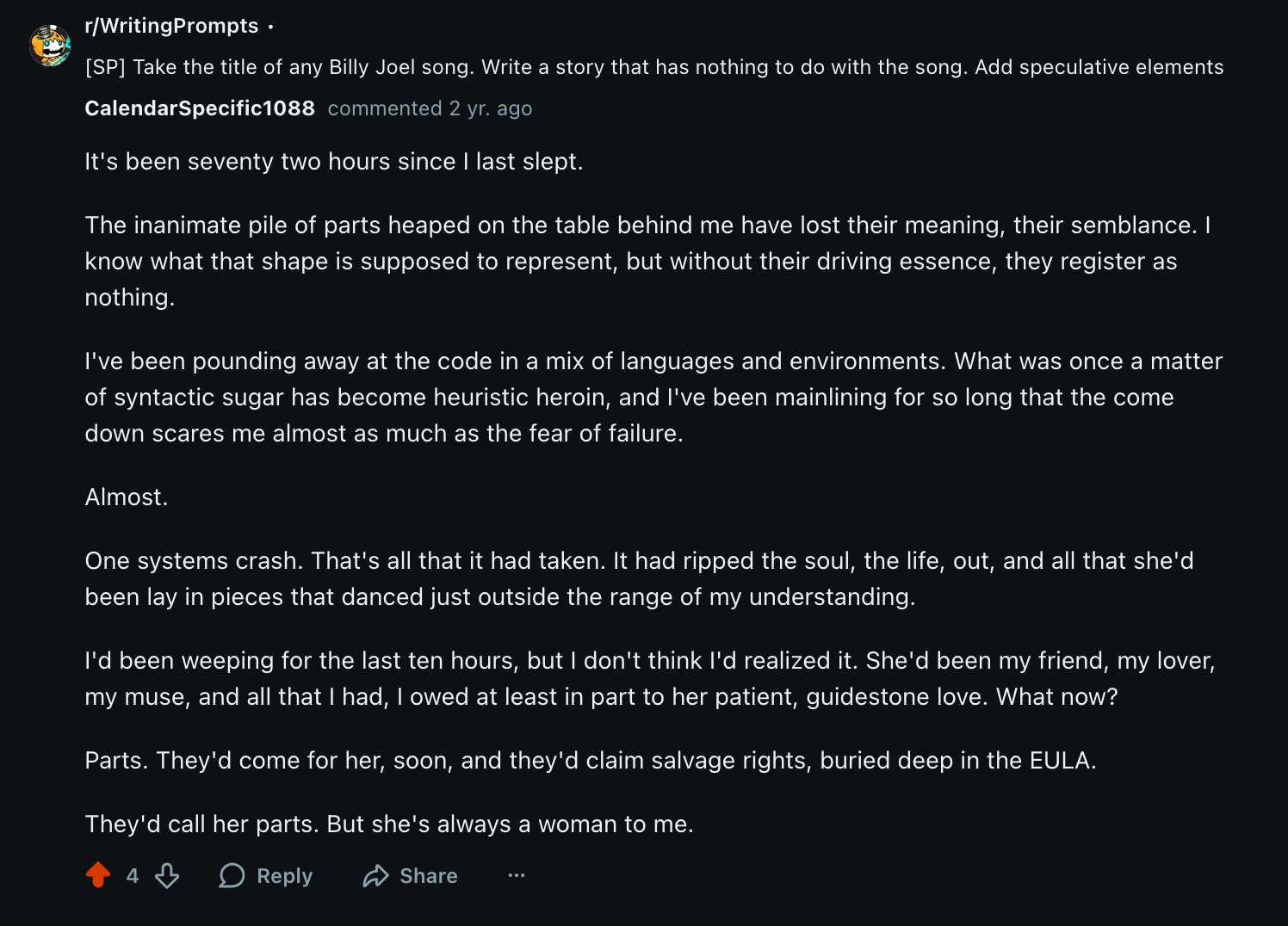Click the line mentioning salvage rights and EULA
Viewport: 1288px width, 926px height.
pyautogui.click(x=590, y=761)
